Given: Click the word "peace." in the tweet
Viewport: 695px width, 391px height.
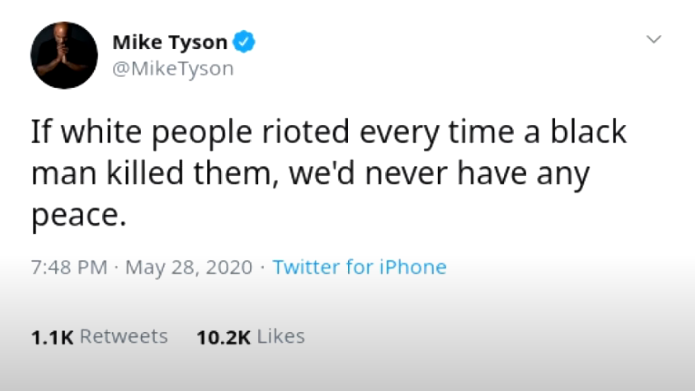Looking at the screenshot, I should [x=79, y=216].
